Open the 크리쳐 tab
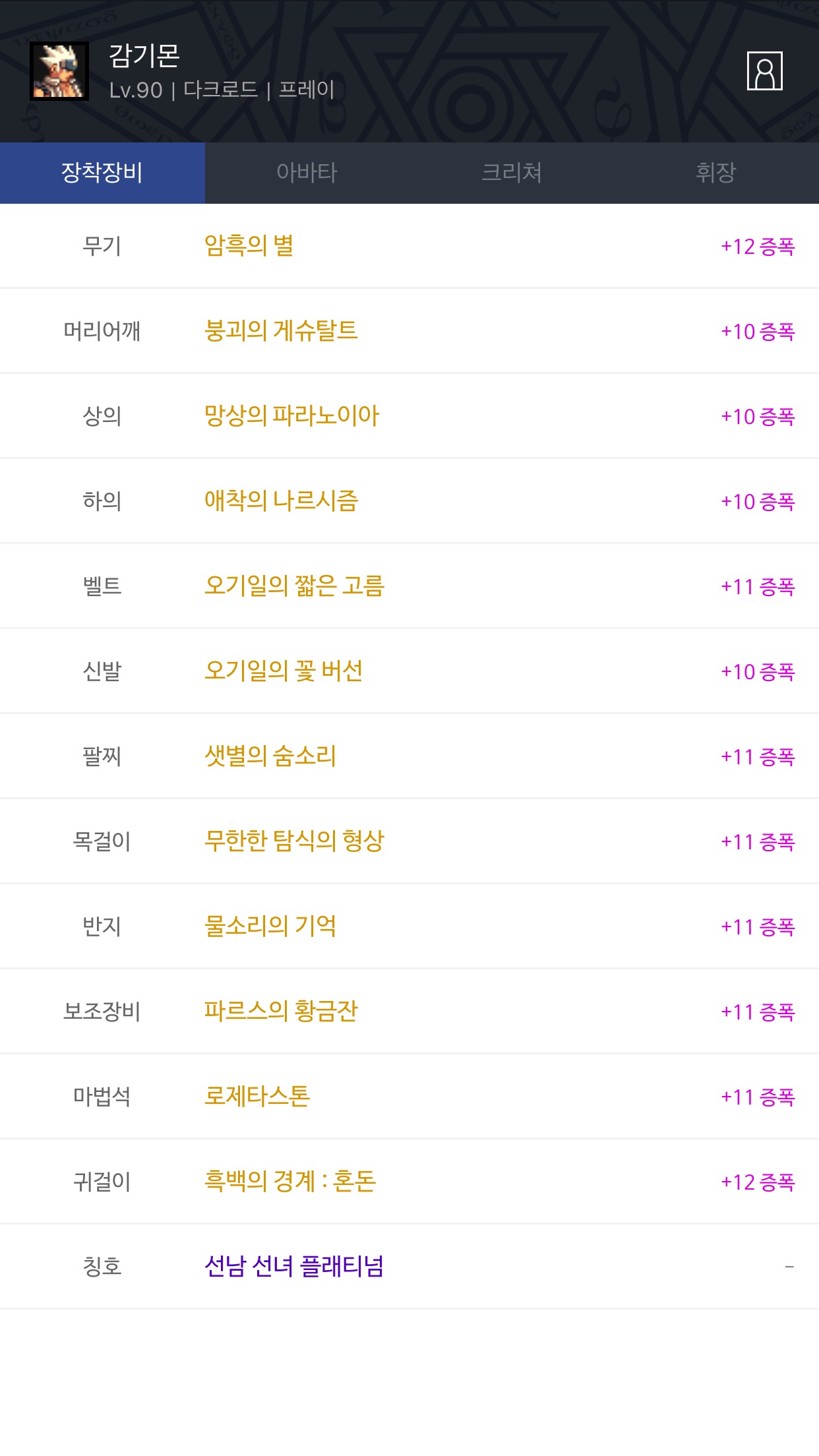 click(512, 173)
